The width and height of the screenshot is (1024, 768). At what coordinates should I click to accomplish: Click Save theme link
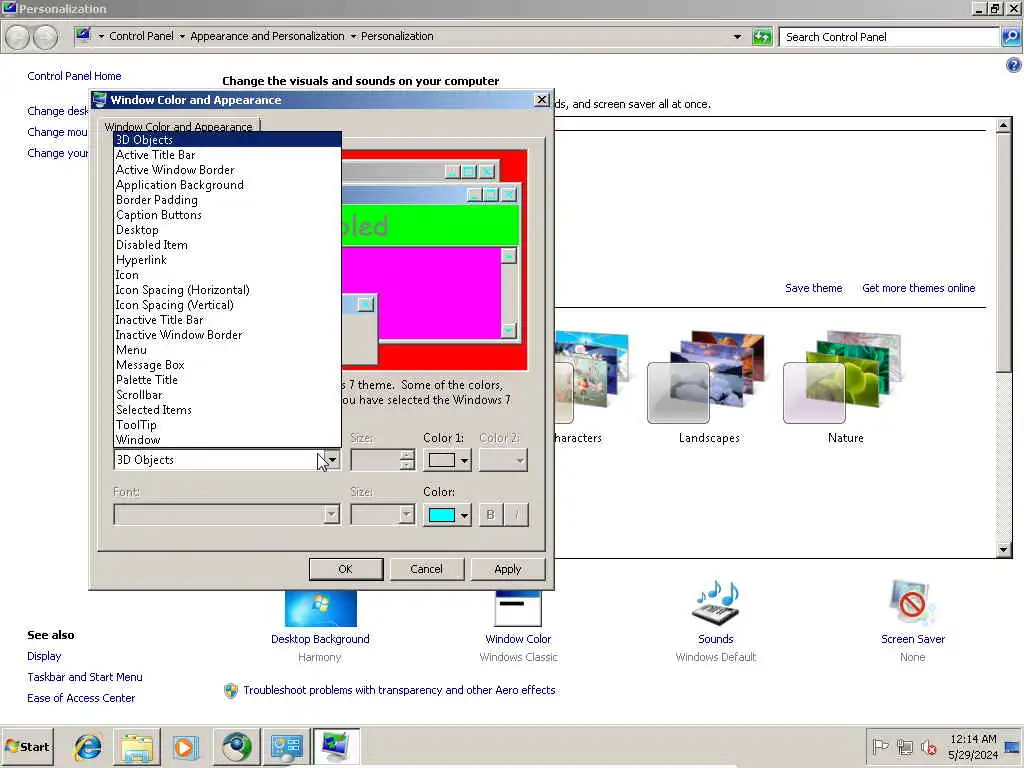pos(813,288)
